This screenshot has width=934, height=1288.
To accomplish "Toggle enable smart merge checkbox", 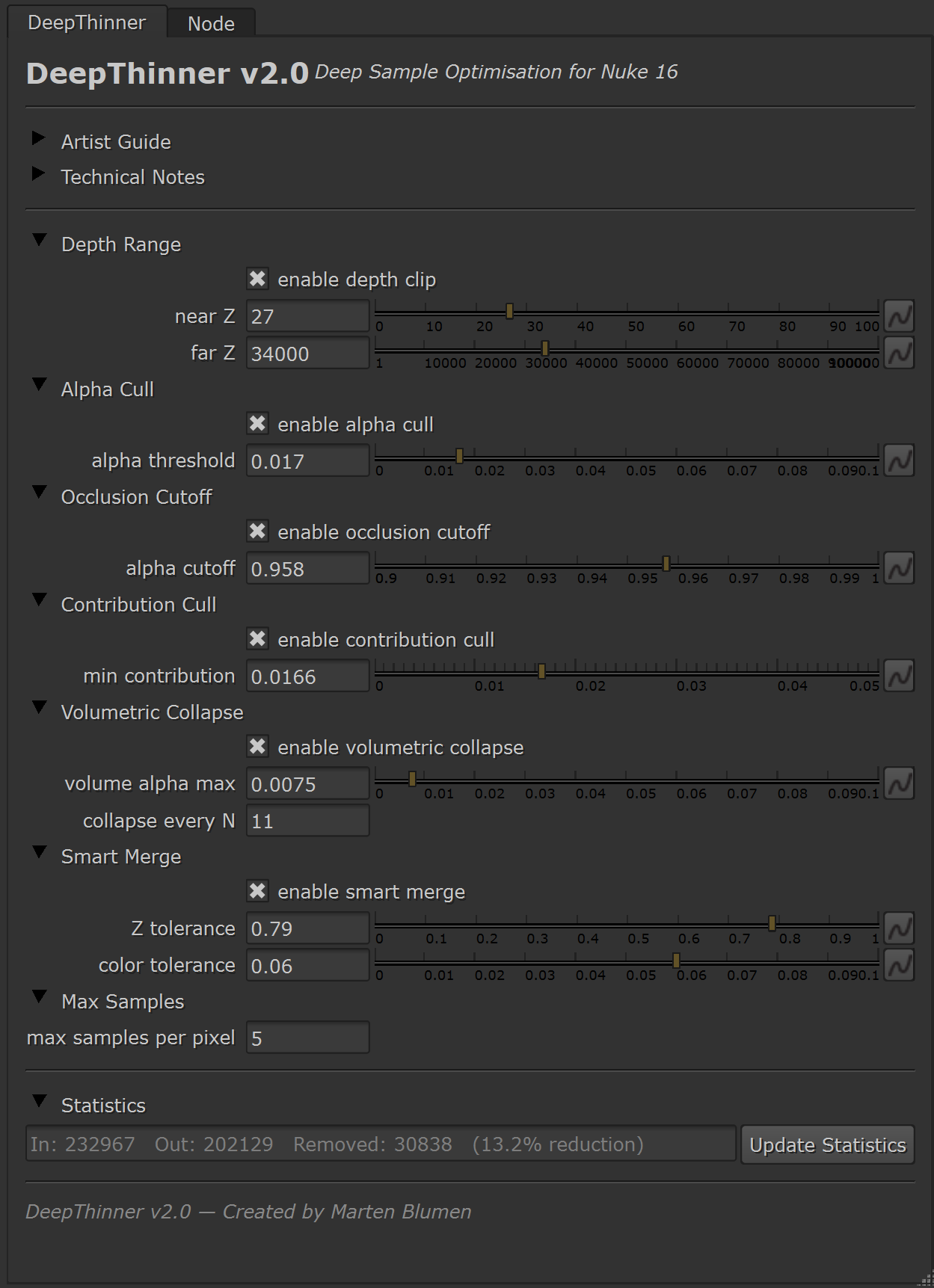I will click(x=258, y=891).
